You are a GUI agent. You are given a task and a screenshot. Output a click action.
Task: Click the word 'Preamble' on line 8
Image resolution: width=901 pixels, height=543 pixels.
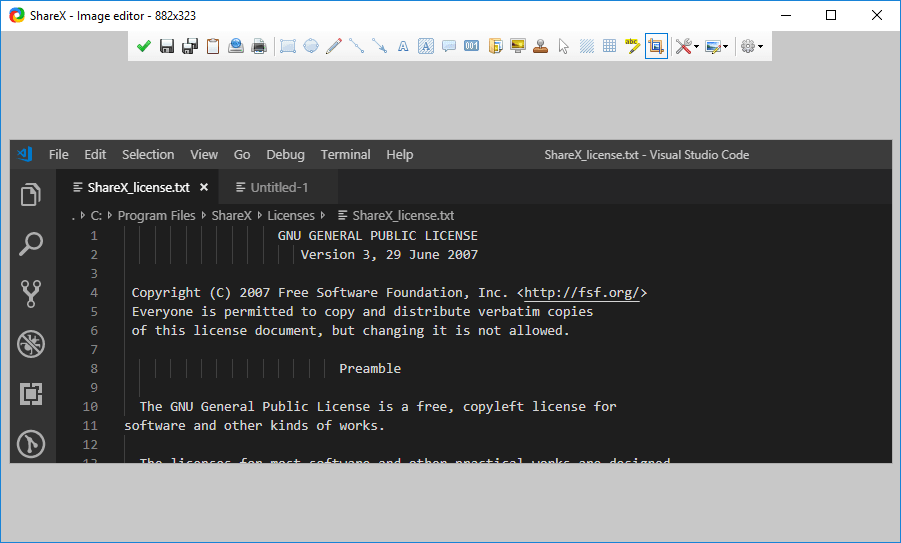tap(370, 369)
